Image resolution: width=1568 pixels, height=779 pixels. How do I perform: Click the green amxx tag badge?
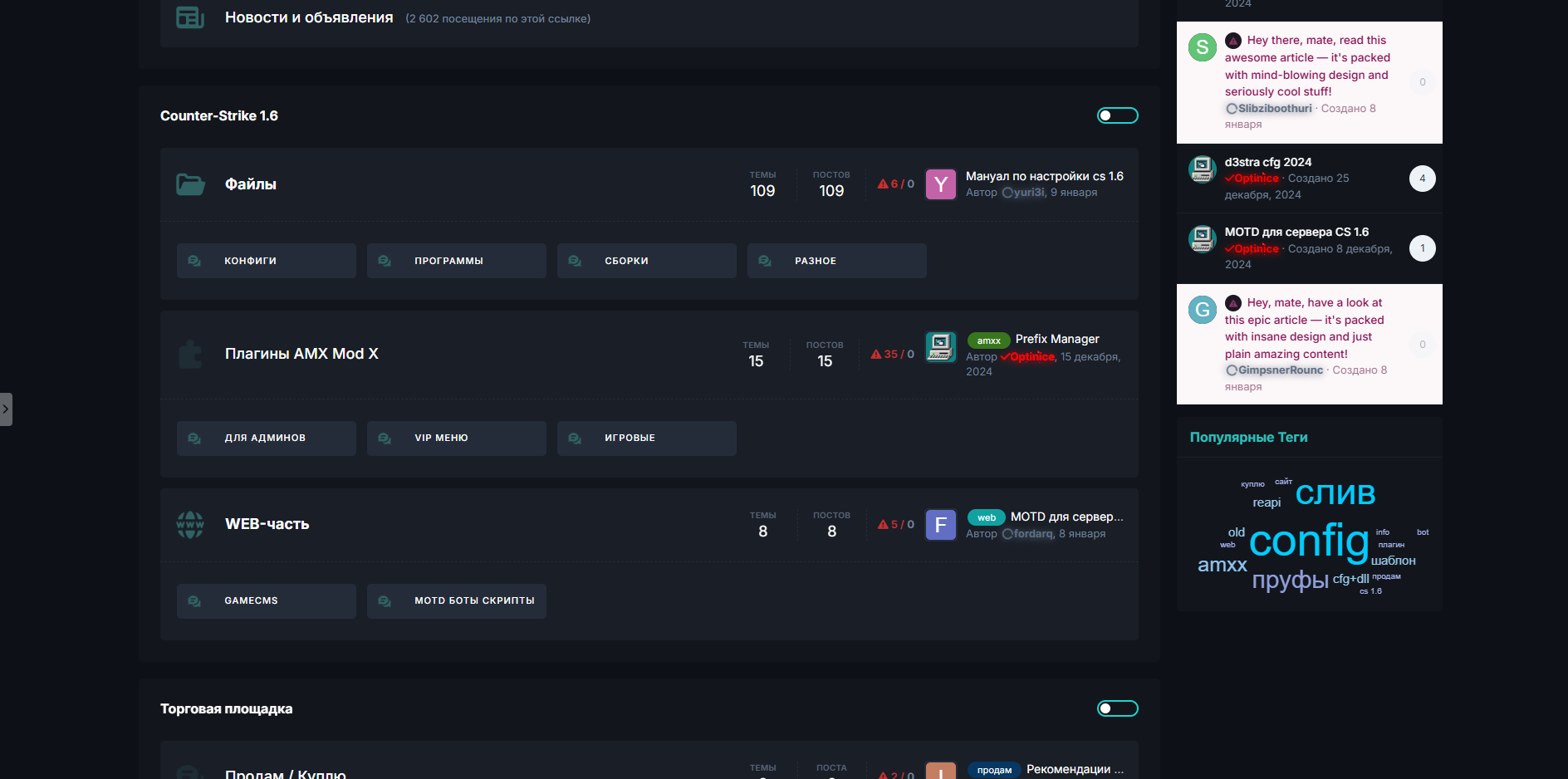click(988, 341)
